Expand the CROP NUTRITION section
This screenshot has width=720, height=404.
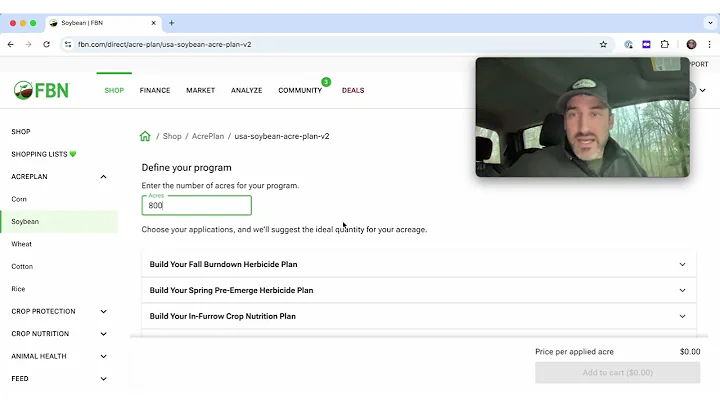[x=103, y=334]
